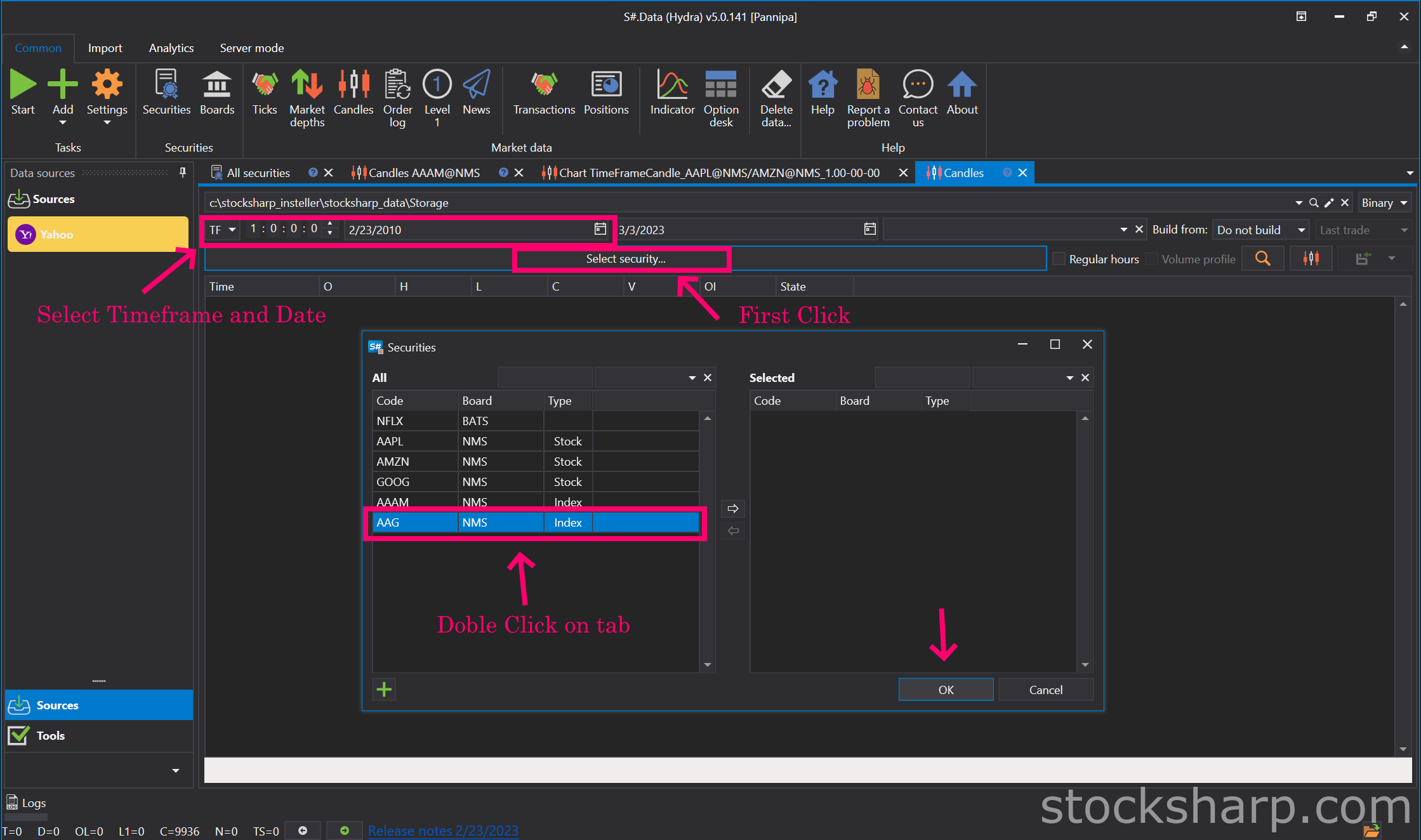1421x840 pixels.
Task: Open the Binary storage format dropdown
Action: pos(1385,203)
